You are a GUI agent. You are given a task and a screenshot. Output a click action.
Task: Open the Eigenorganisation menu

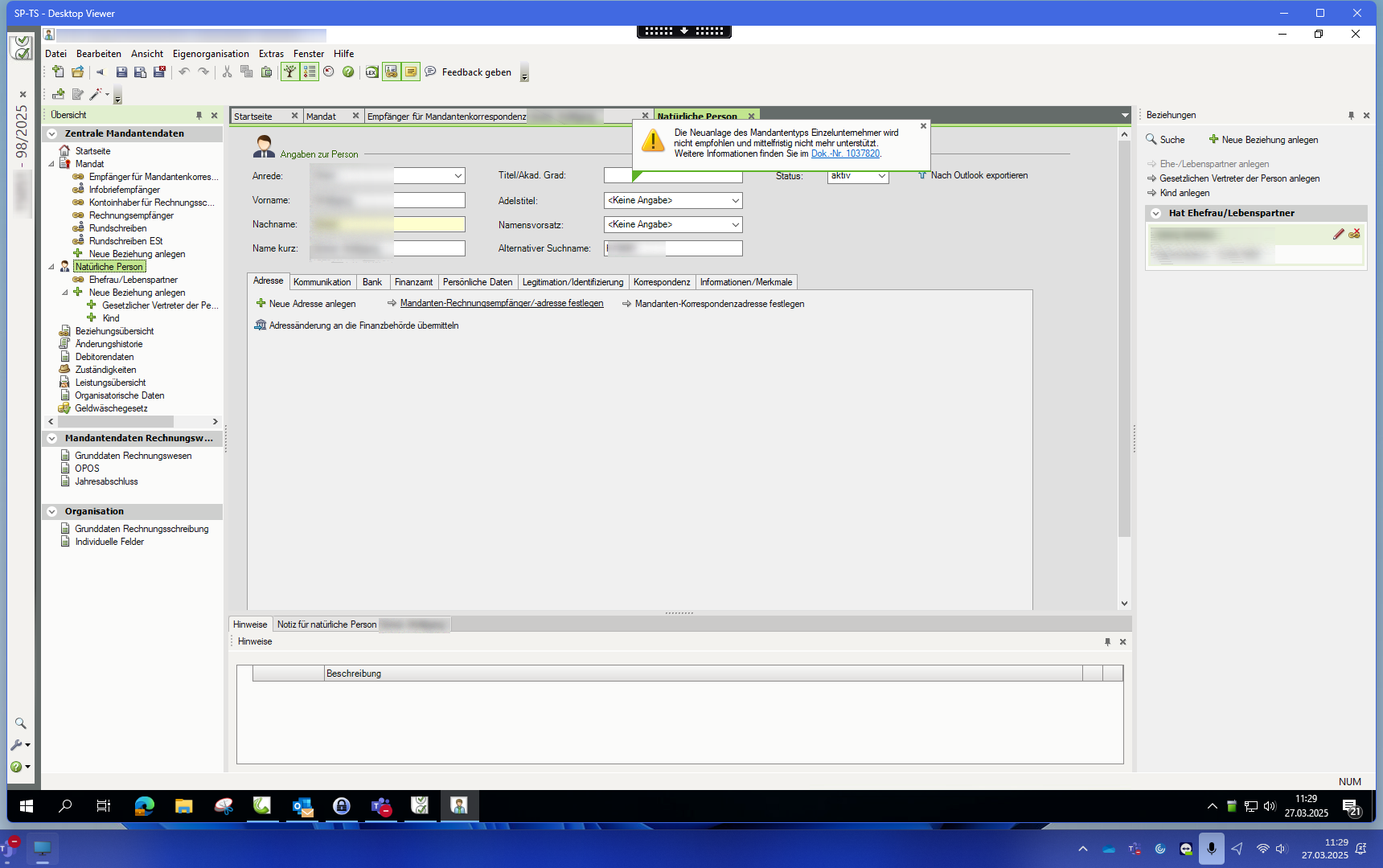[211, 54]
